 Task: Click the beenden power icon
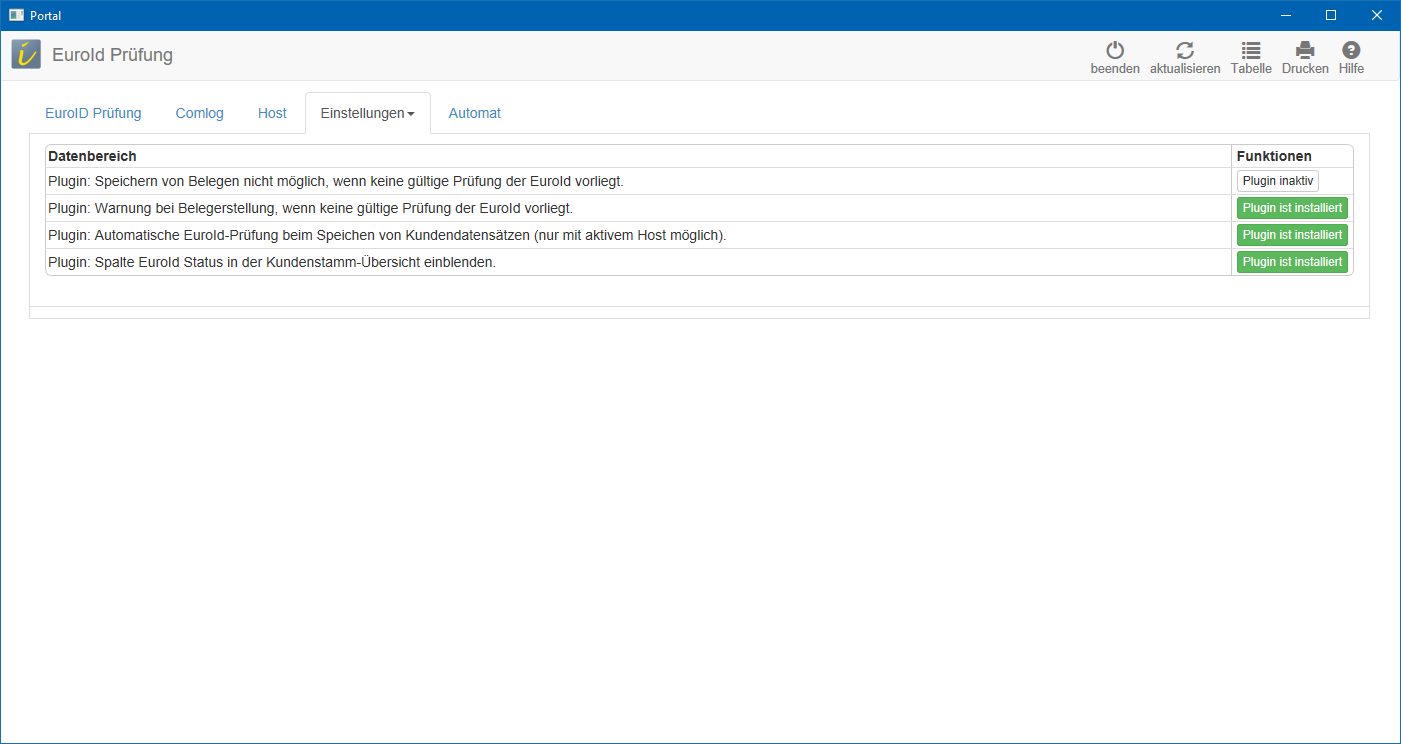1114,51
